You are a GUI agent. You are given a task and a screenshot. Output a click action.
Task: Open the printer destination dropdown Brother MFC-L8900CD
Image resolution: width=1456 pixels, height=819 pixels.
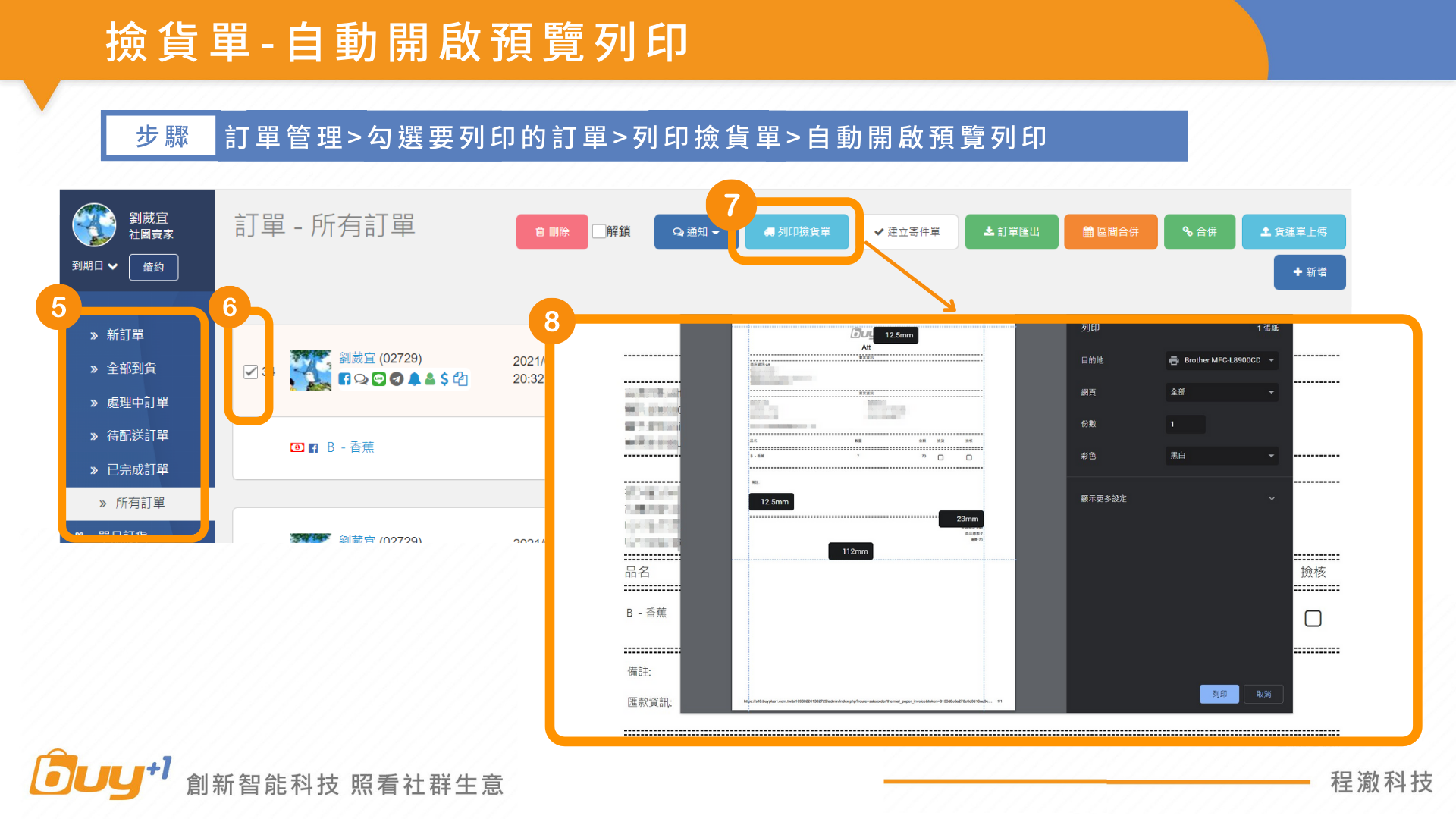(1222, 360)
